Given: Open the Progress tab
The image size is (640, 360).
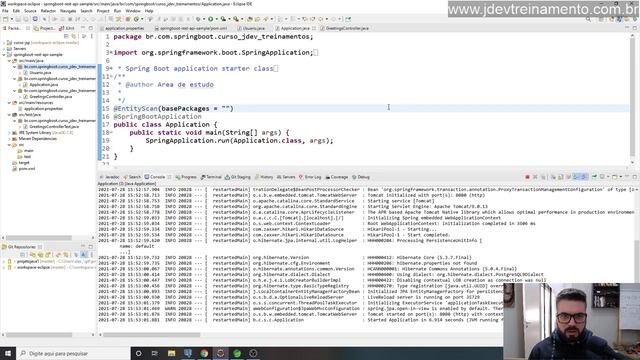Looking at the screenshot, I should [186, 177].
